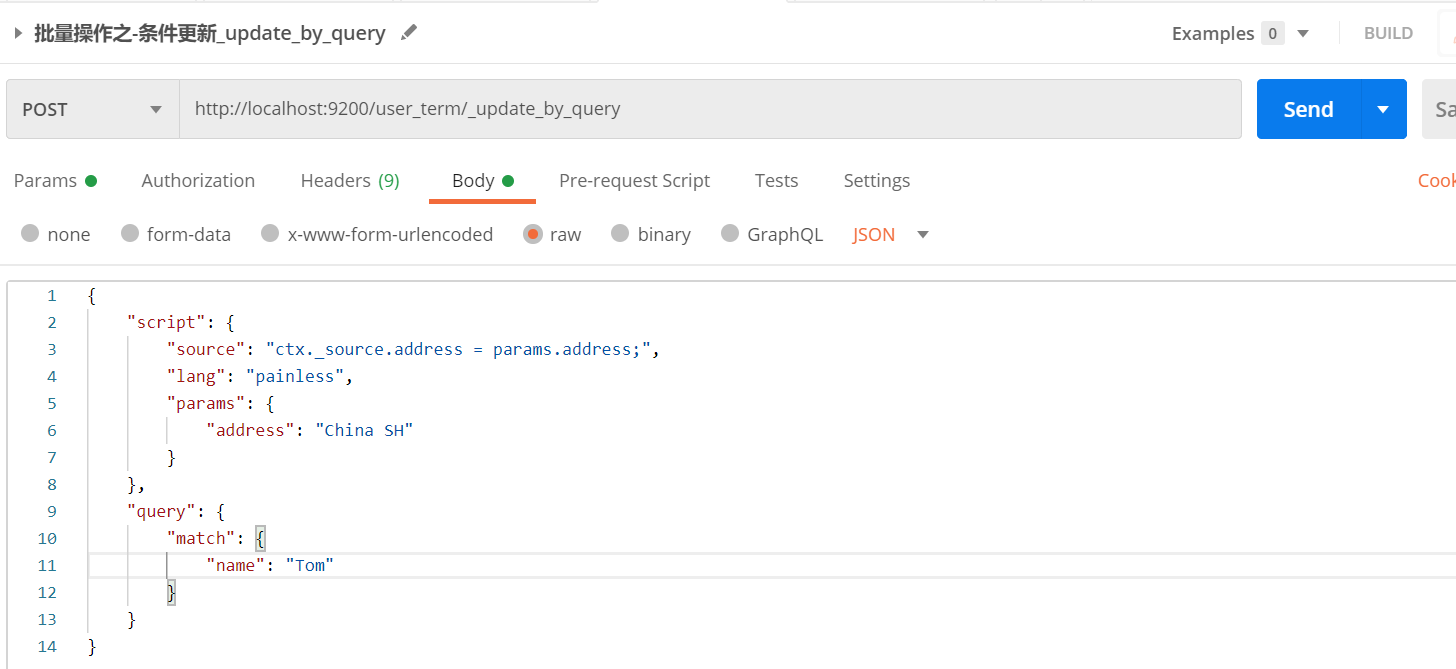
Task: Click the "China SH" value
Action: click(x=364, y=431)
